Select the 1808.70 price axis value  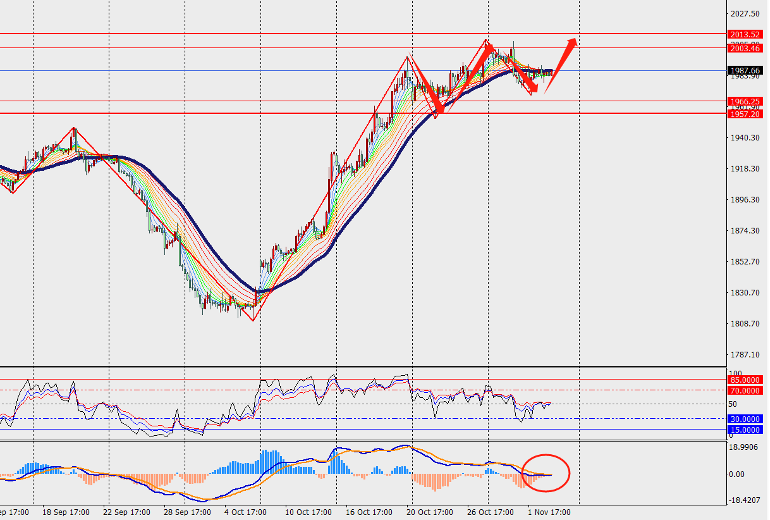(x=745, y=324)
